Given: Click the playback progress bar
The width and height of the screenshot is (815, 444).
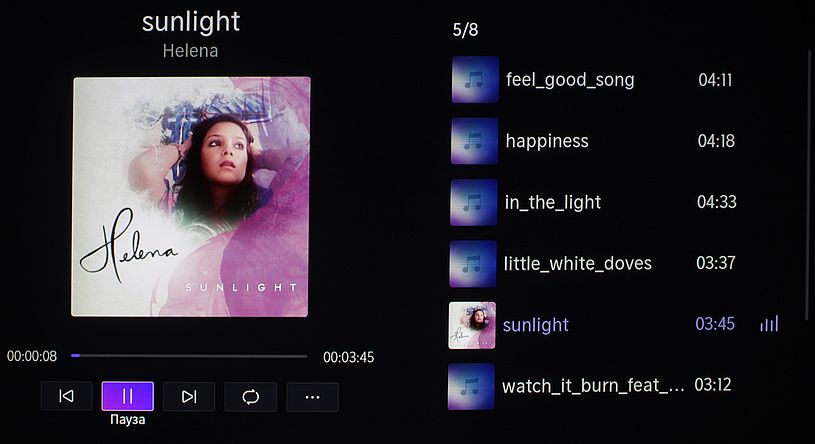Looking at the screenshot, I should (189, 356).
